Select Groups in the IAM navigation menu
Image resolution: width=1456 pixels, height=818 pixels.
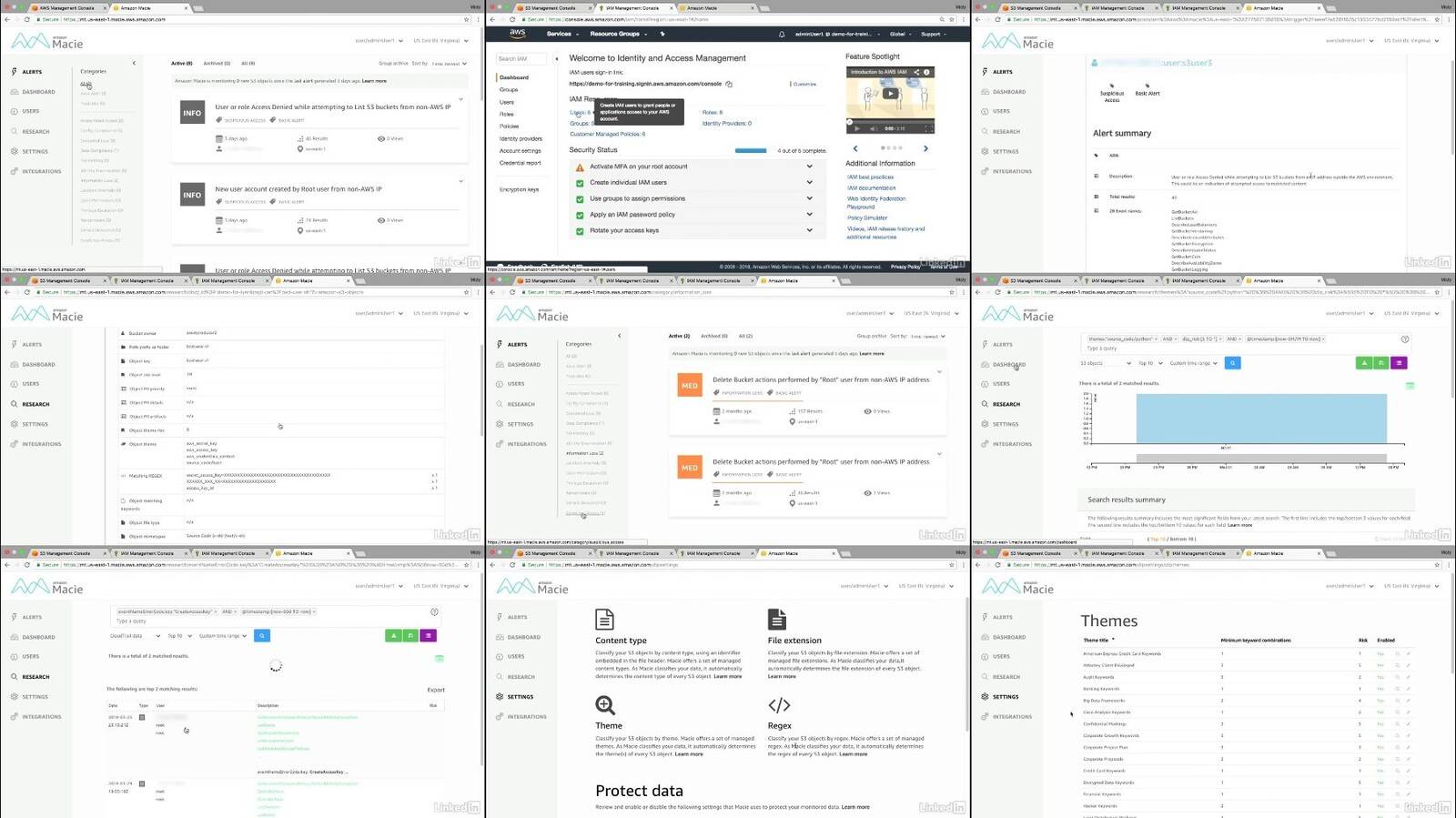tap(509, 90)
